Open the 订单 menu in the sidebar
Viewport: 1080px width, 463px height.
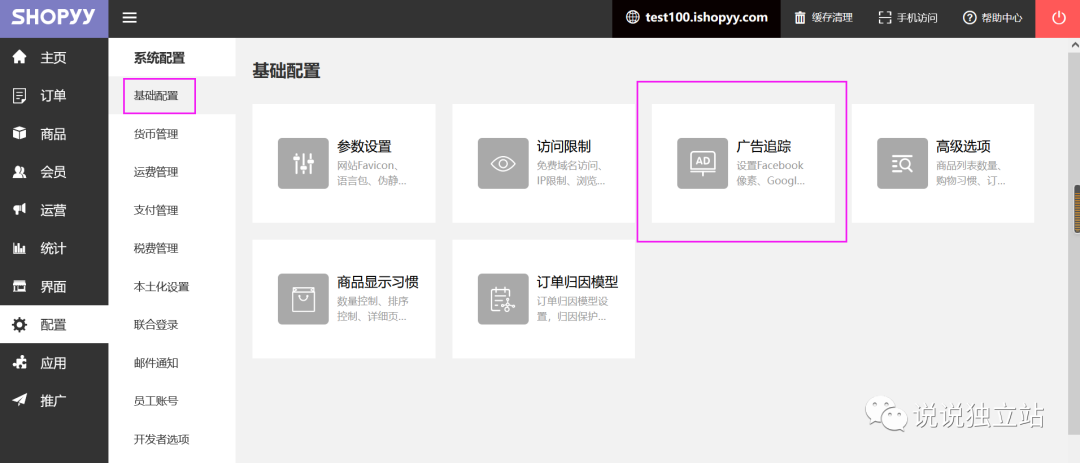coord(54,95)
